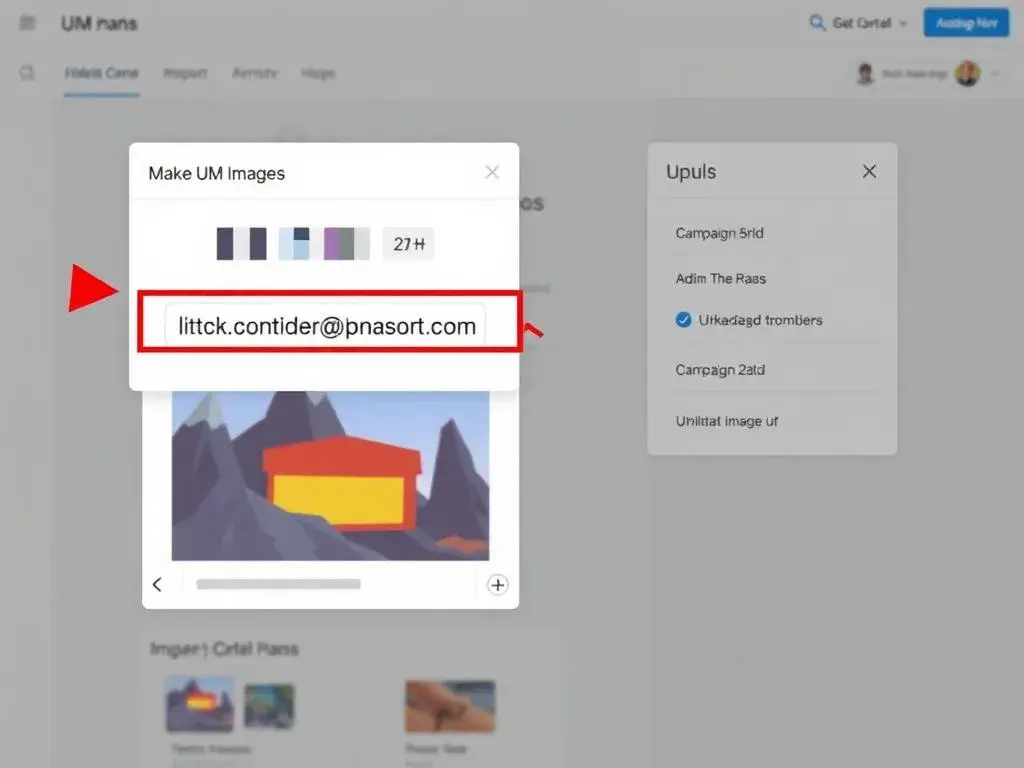Select Adim The Raas list entry

pyautogui.click(x=720, y=279)
